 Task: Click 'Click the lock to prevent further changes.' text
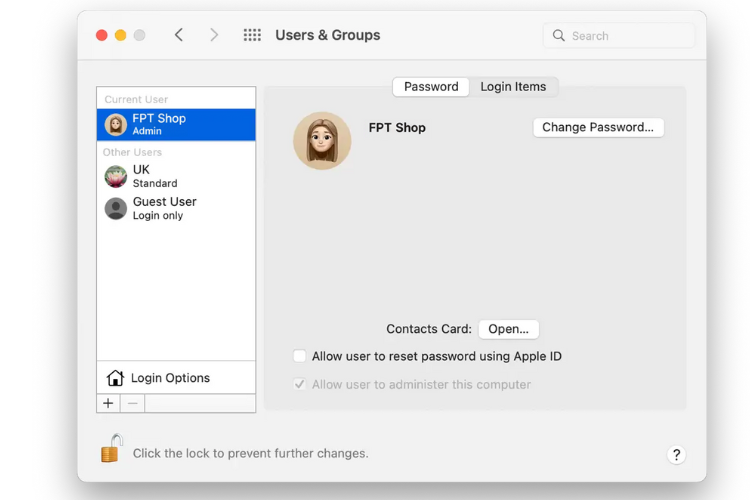[x=251, y=454]
